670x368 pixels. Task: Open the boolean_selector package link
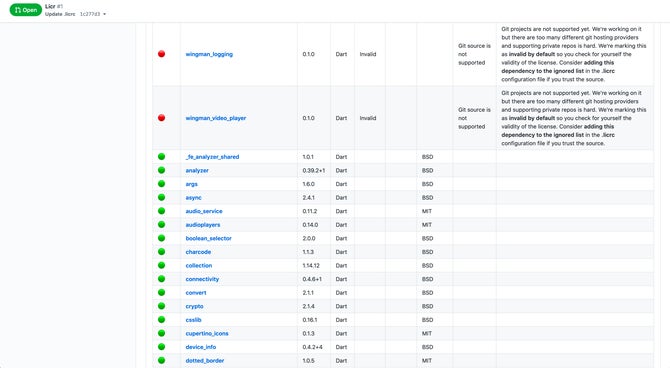pyautogui.click(x=209, y=238)
